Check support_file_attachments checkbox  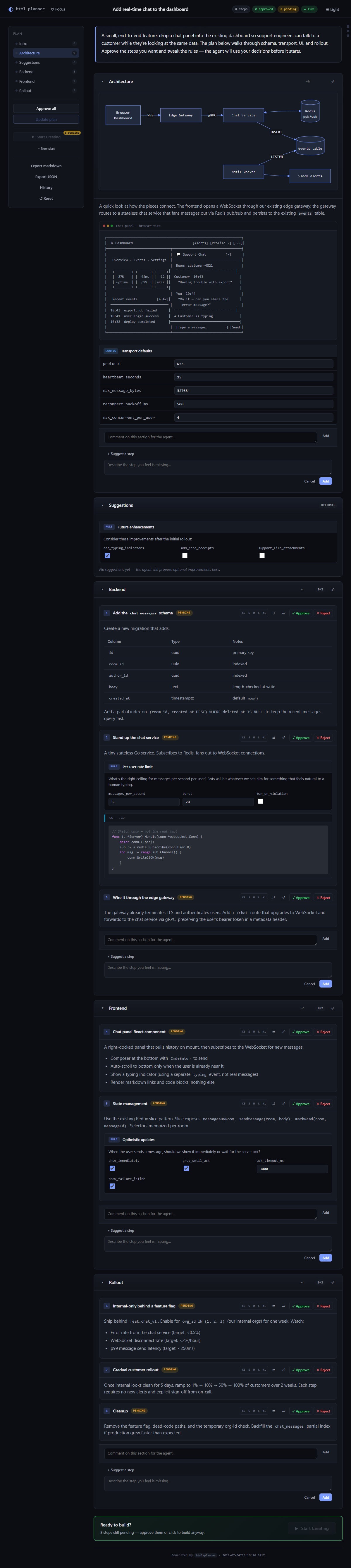point(262,556)
